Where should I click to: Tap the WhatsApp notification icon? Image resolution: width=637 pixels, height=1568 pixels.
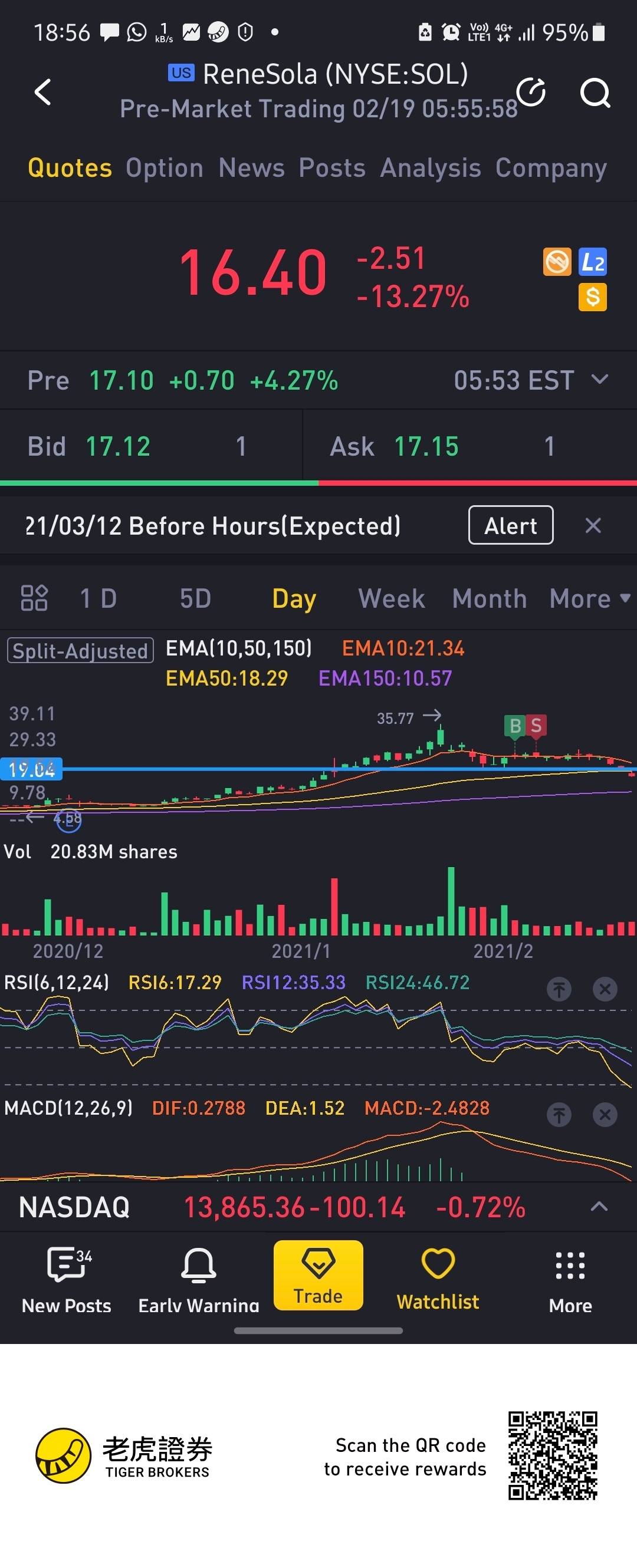136,32
